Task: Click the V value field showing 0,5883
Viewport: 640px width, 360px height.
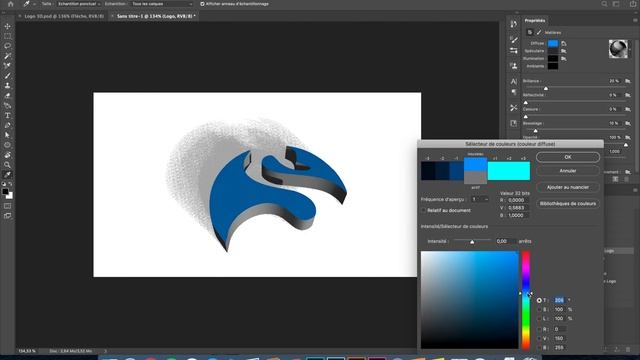Action: [x=518, y=208]
